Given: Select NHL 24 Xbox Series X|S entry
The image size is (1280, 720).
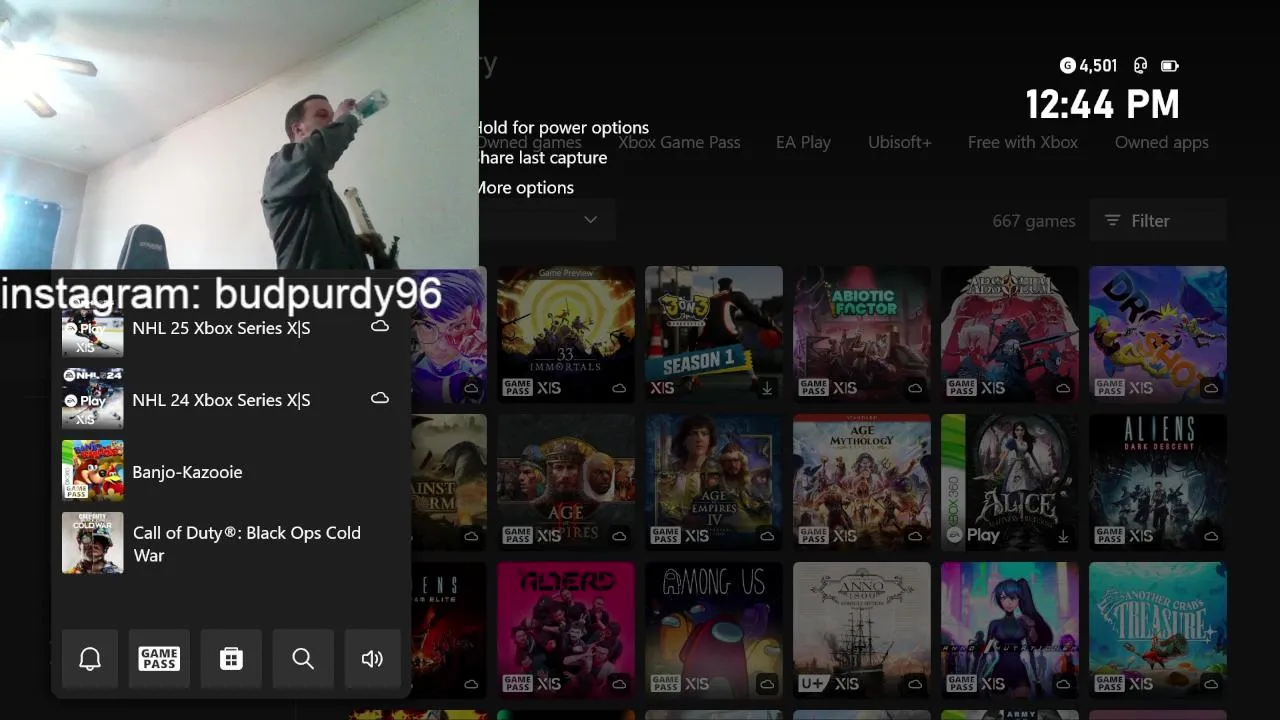Looking at the screenshot, I should click(231, 398).
